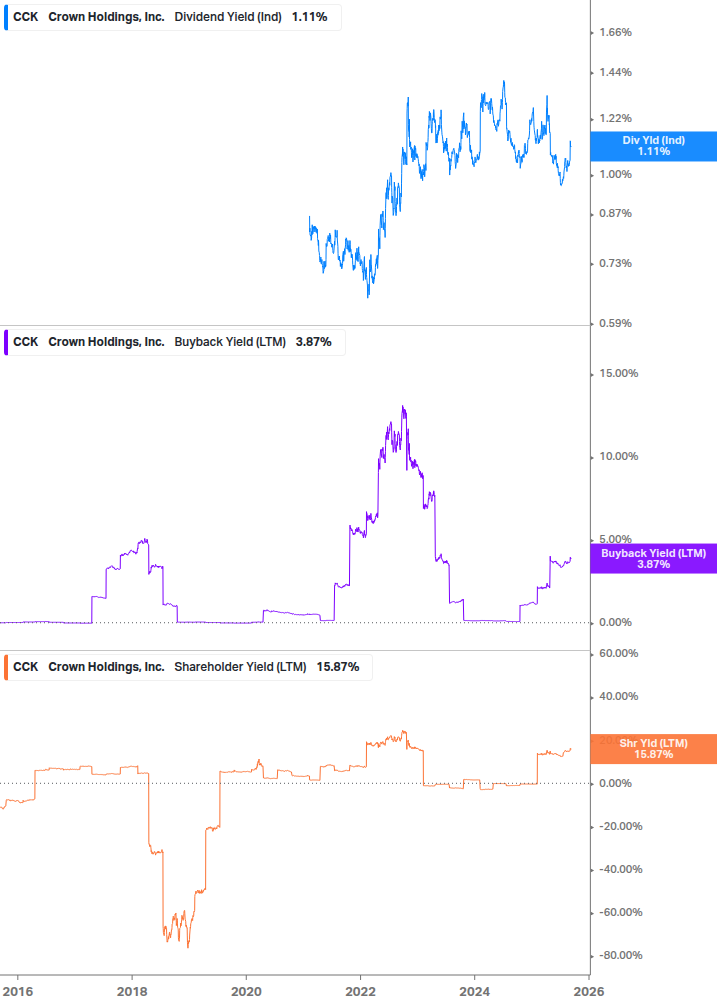Click the 0.00% shareholder yield axis label
The image size is (717, 1005).
615,783
